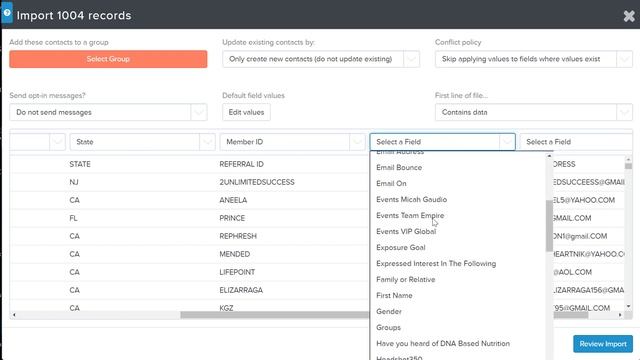
Task: Click the table scroll left arrow
Action: tap(14, 315)
